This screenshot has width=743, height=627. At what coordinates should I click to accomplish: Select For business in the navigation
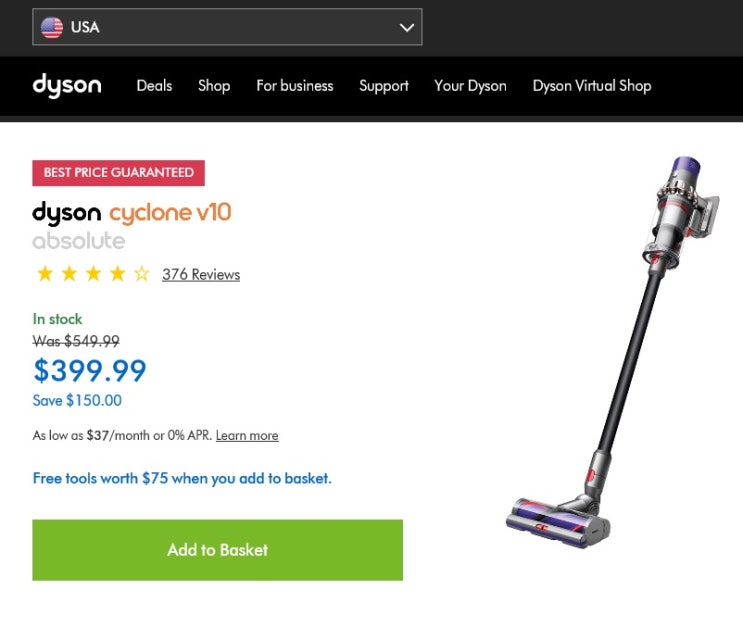(295, 86)
